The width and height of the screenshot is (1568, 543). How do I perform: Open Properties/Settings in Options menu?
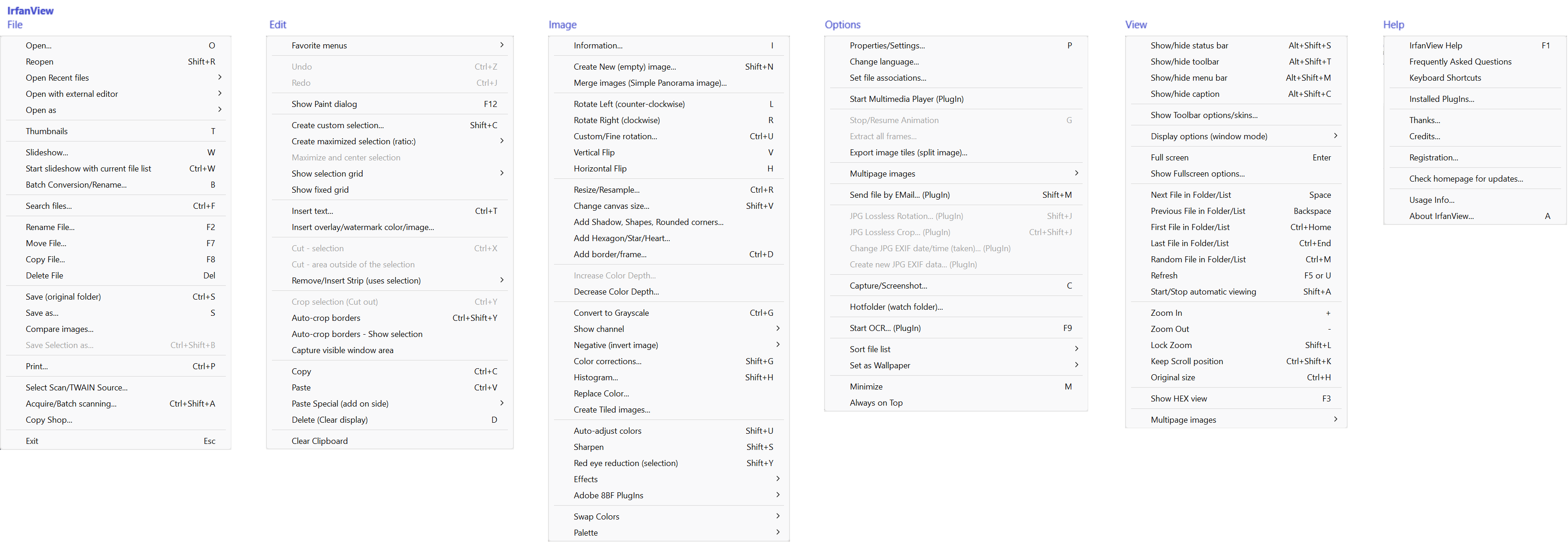point(887,46)
